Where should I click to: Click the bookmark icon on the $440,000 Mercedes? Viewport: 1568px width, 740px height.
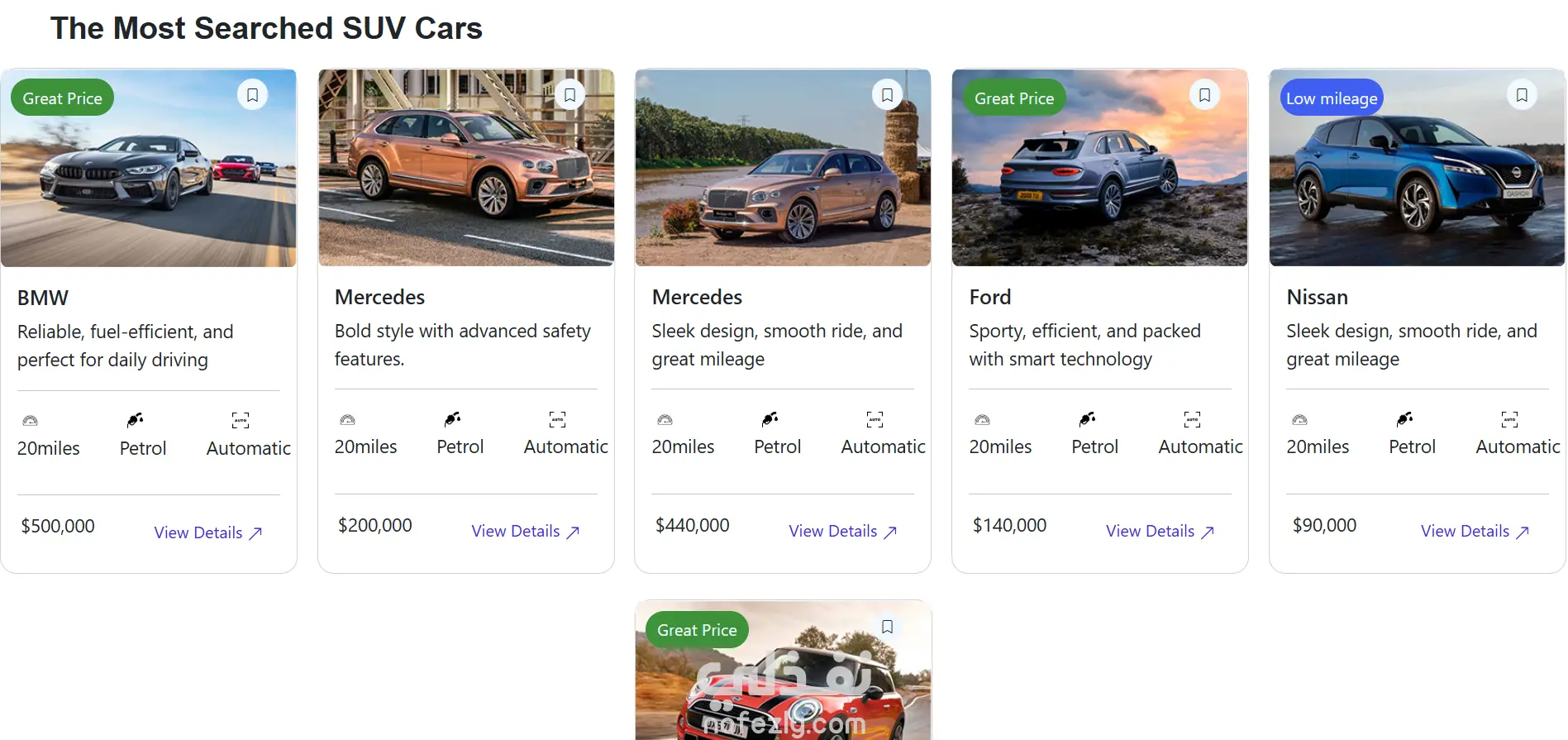point(887,95)
